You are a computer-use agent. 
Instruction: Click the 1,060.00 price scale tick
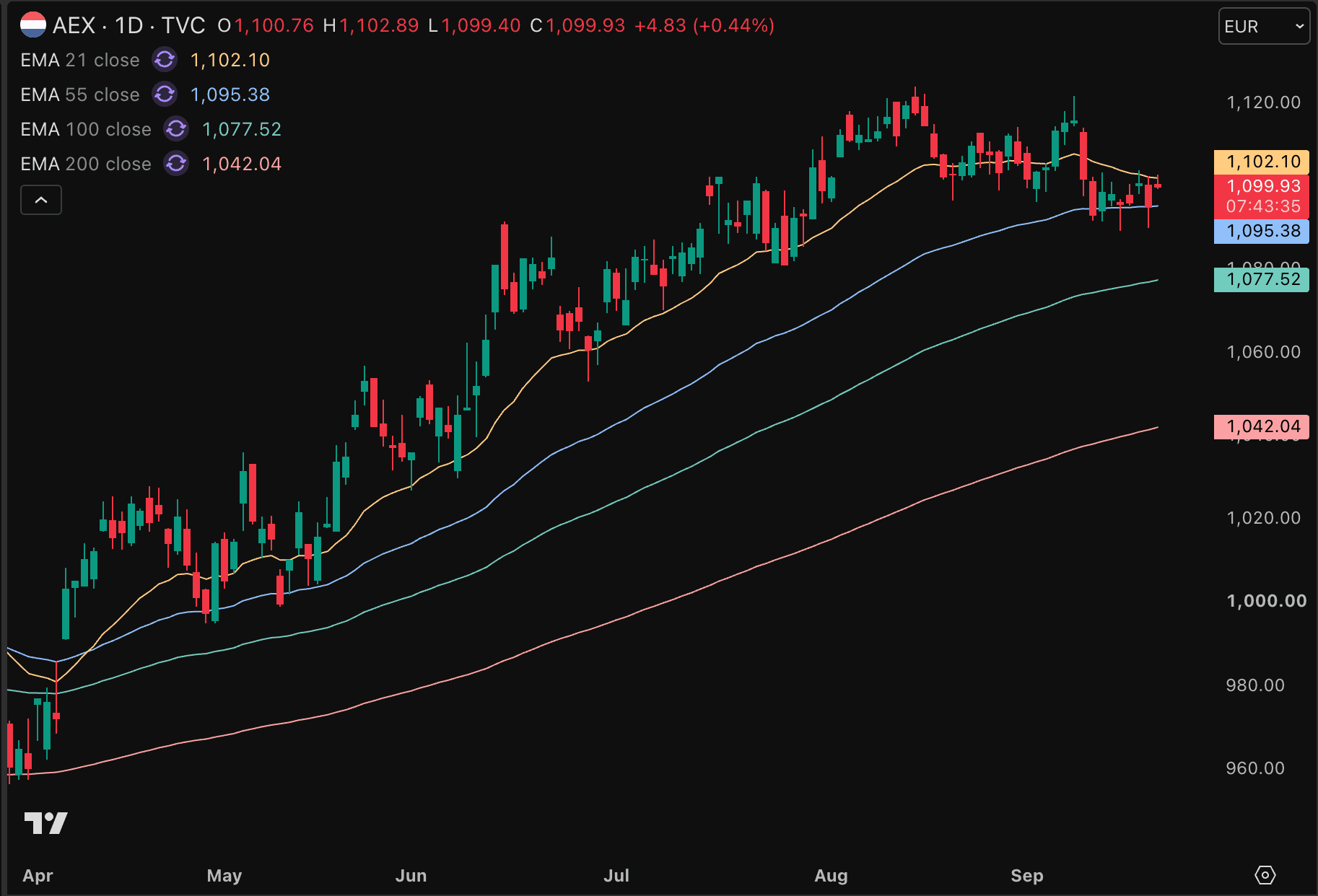click(x=1263, y=352)
